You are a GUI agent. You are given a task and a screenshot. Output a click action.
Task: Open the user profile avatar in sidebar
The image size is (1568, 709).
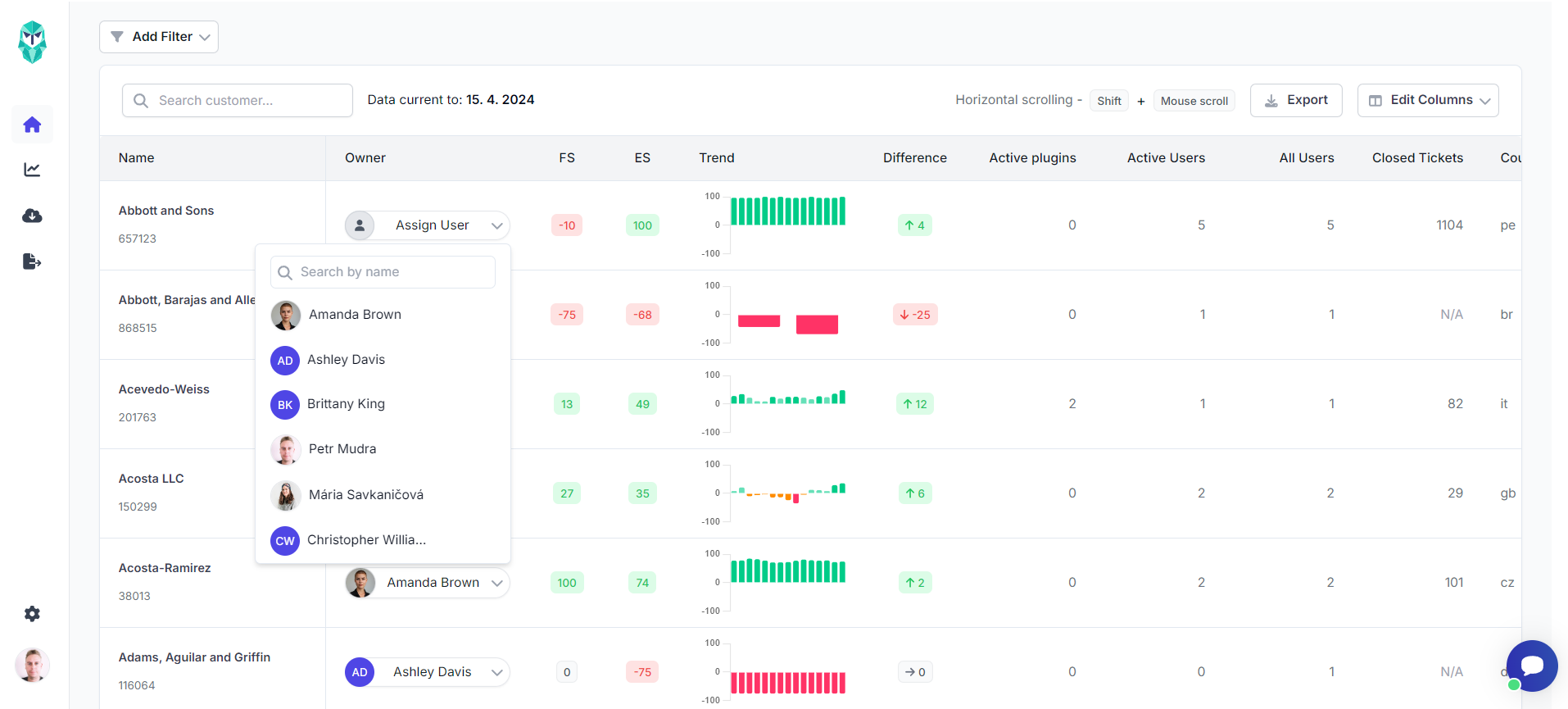pyautogui.click(x=32, y=665)
